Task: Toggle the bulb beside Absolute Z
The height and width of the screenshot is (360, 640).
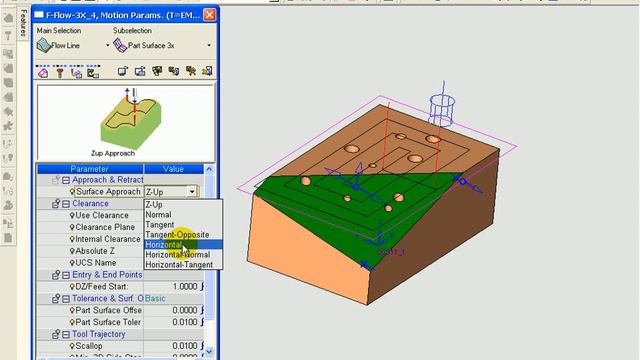Action: click(72, 251)
